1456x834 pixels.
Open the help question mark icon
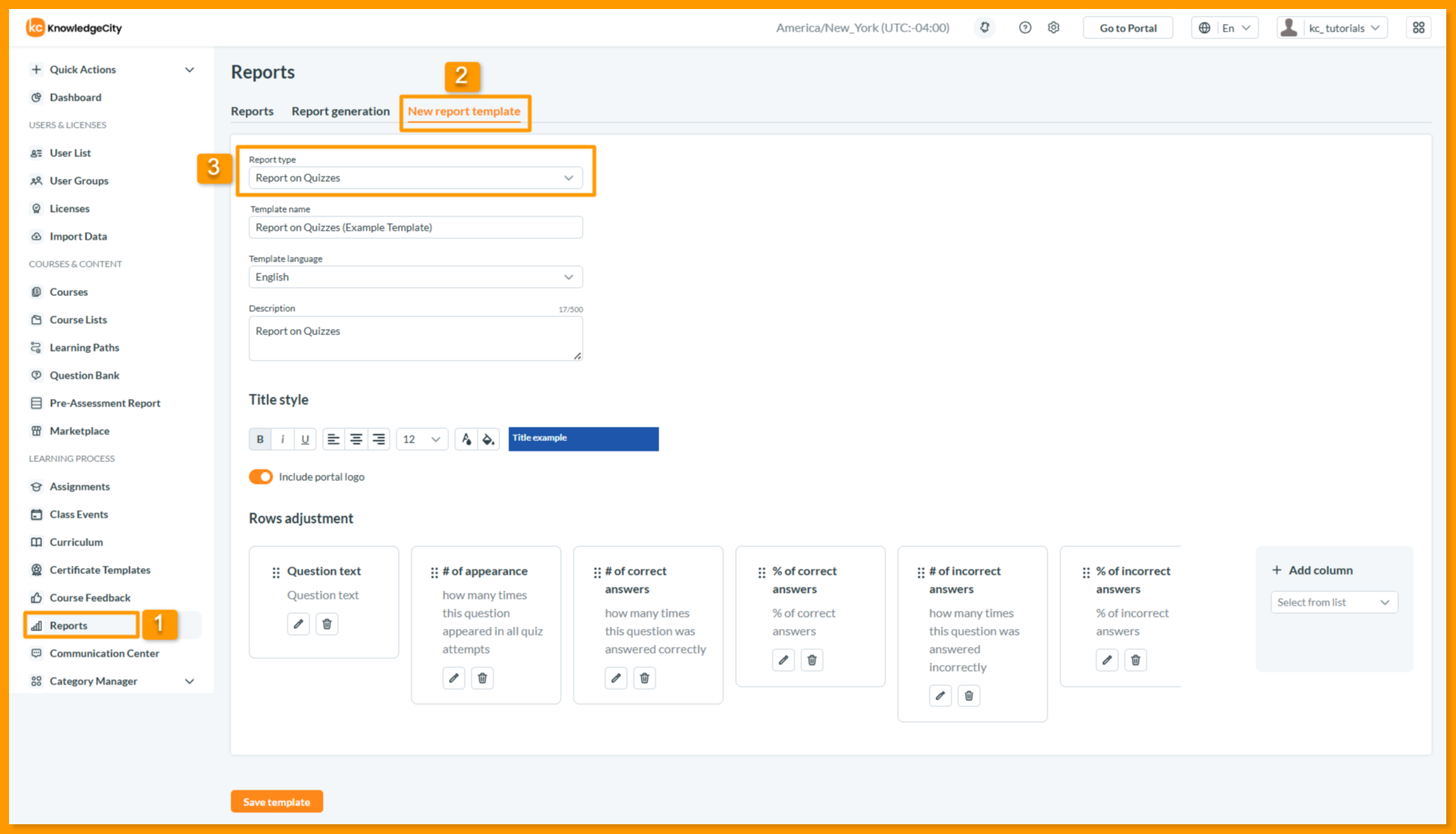1025,28
